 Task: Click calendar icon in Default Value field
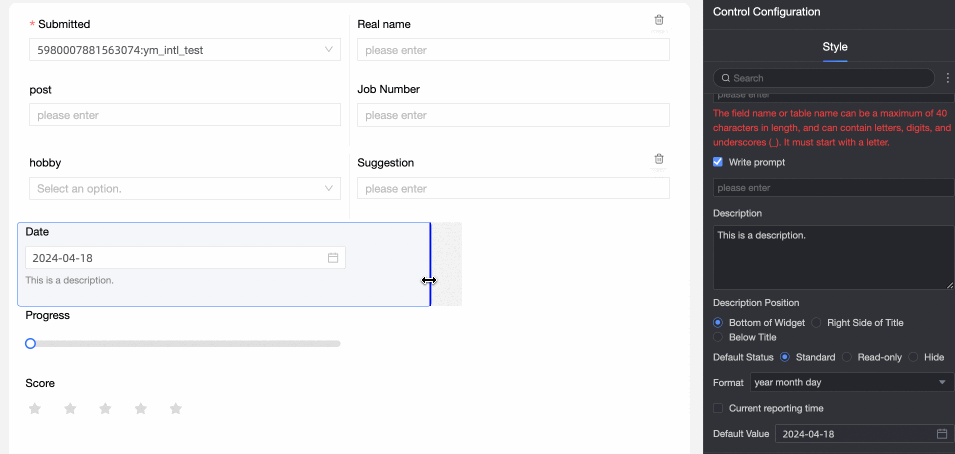(941, 434)
